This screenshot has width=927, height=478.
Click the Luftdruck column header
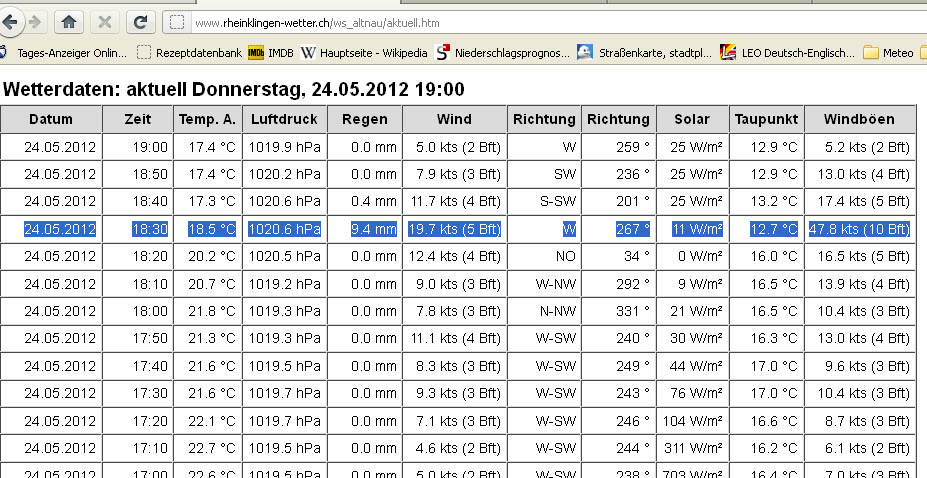click(x=284, y=119)
